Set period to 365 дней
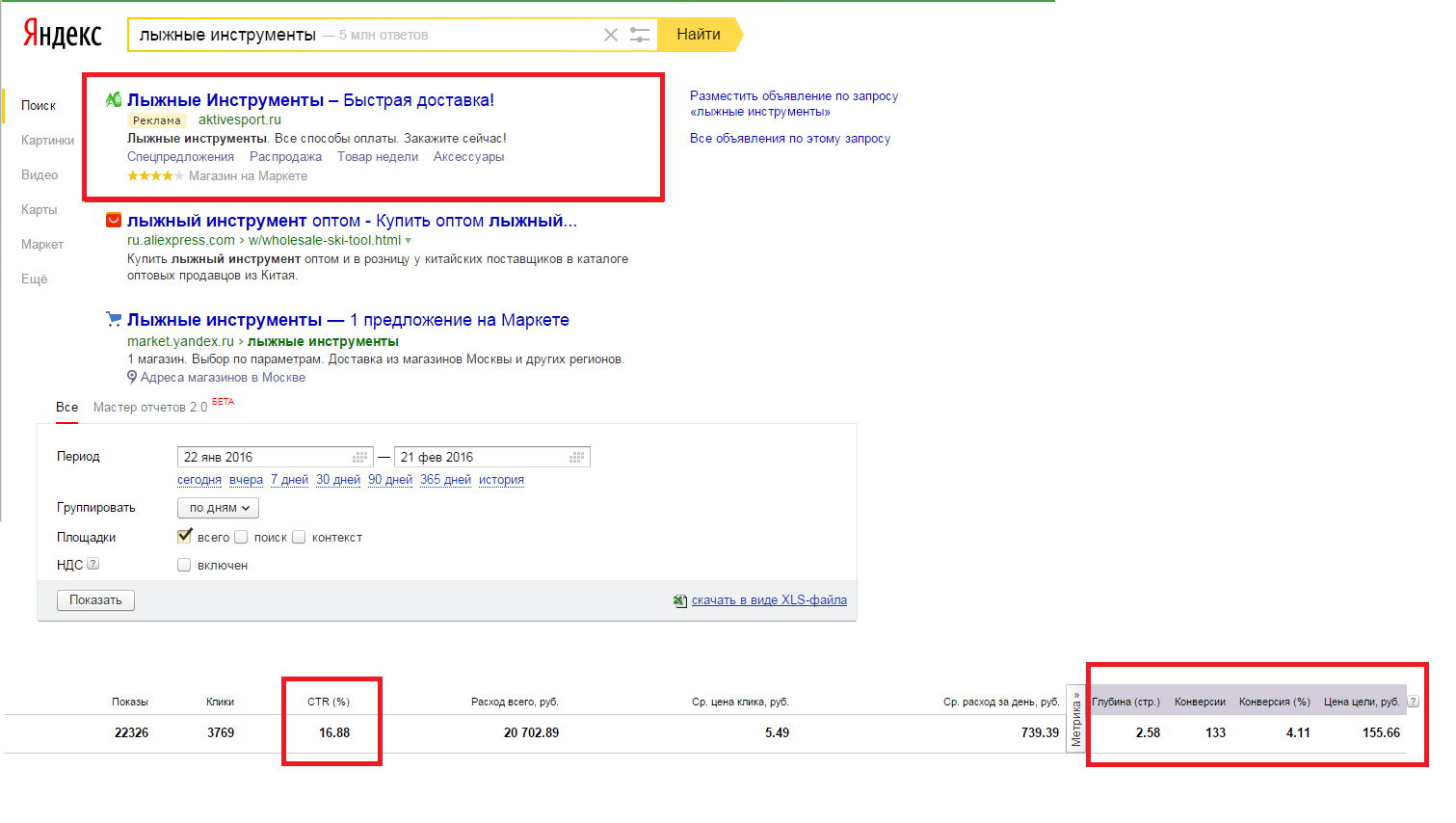Screen dimensions: 1456x823 pos(445,479)
